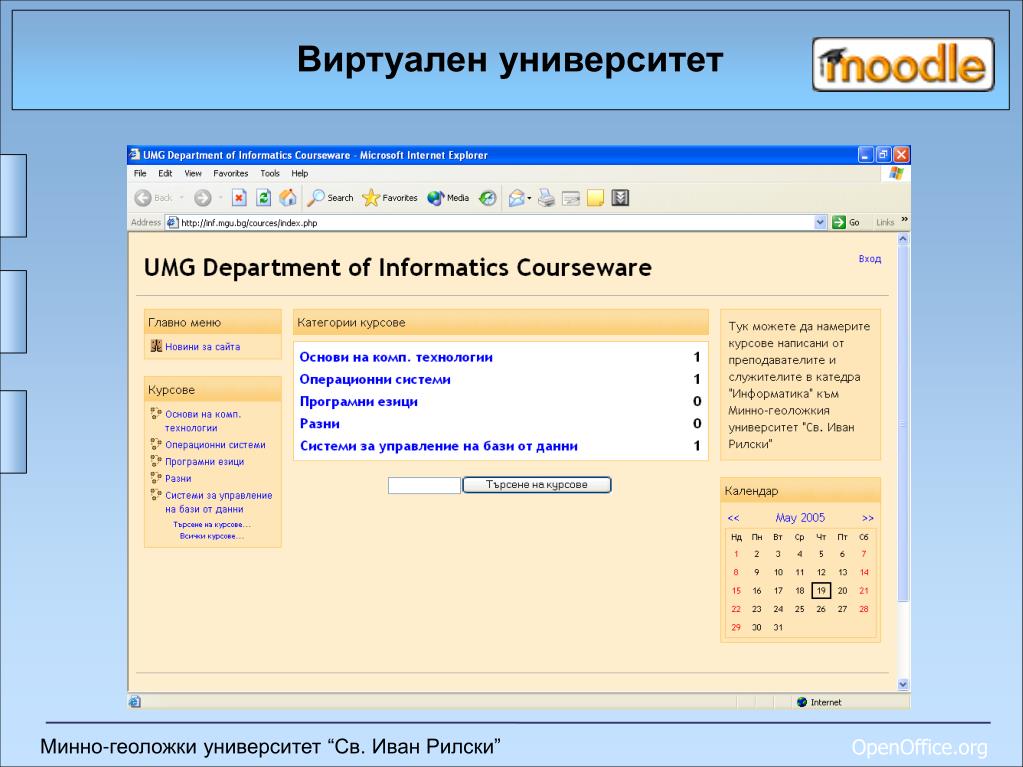The image size is (1023, 767).
Task: Click the page icon in the address bar
Action: (x=172, y=222)
